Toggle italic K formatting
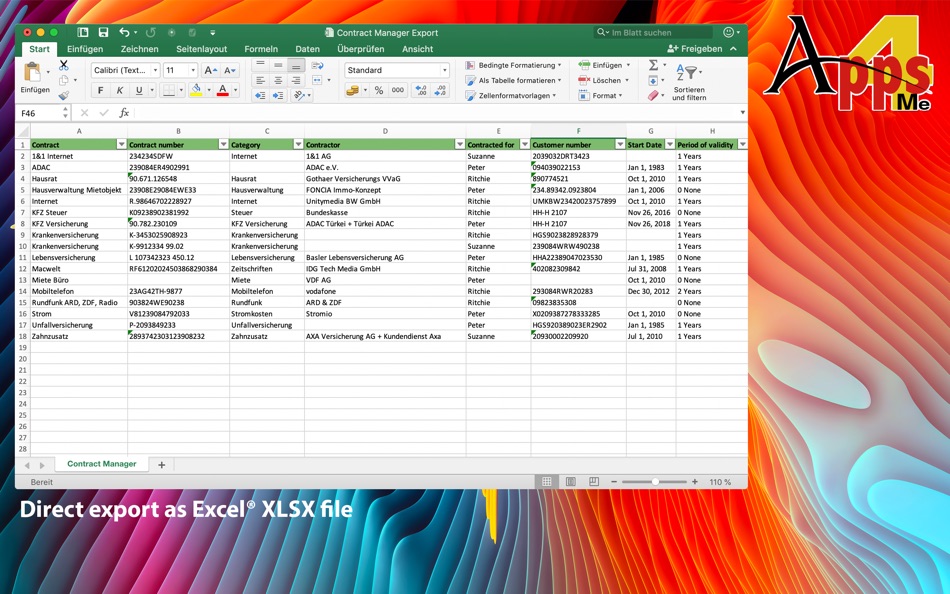 coord(120,90)
